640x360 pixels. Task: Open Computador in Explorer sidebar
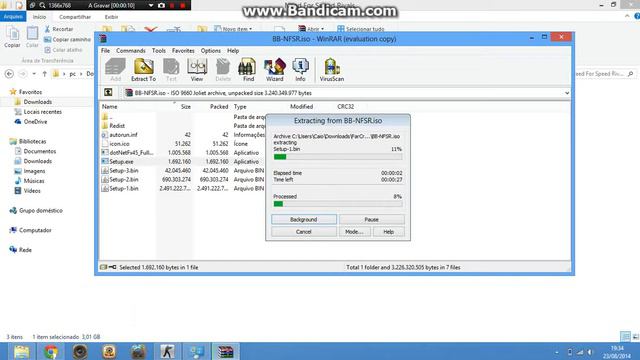pos(35,230)
